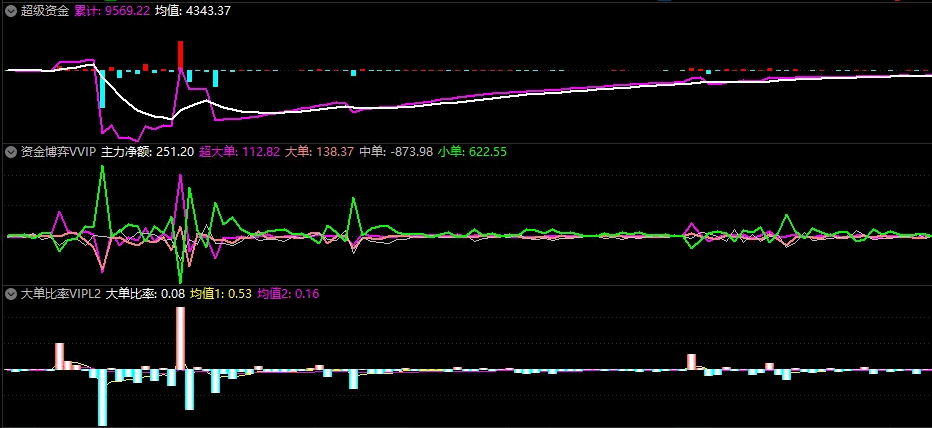Select the 小单: 622.55 value
Viewport: 932px width, 428px height.
[472, 152]
